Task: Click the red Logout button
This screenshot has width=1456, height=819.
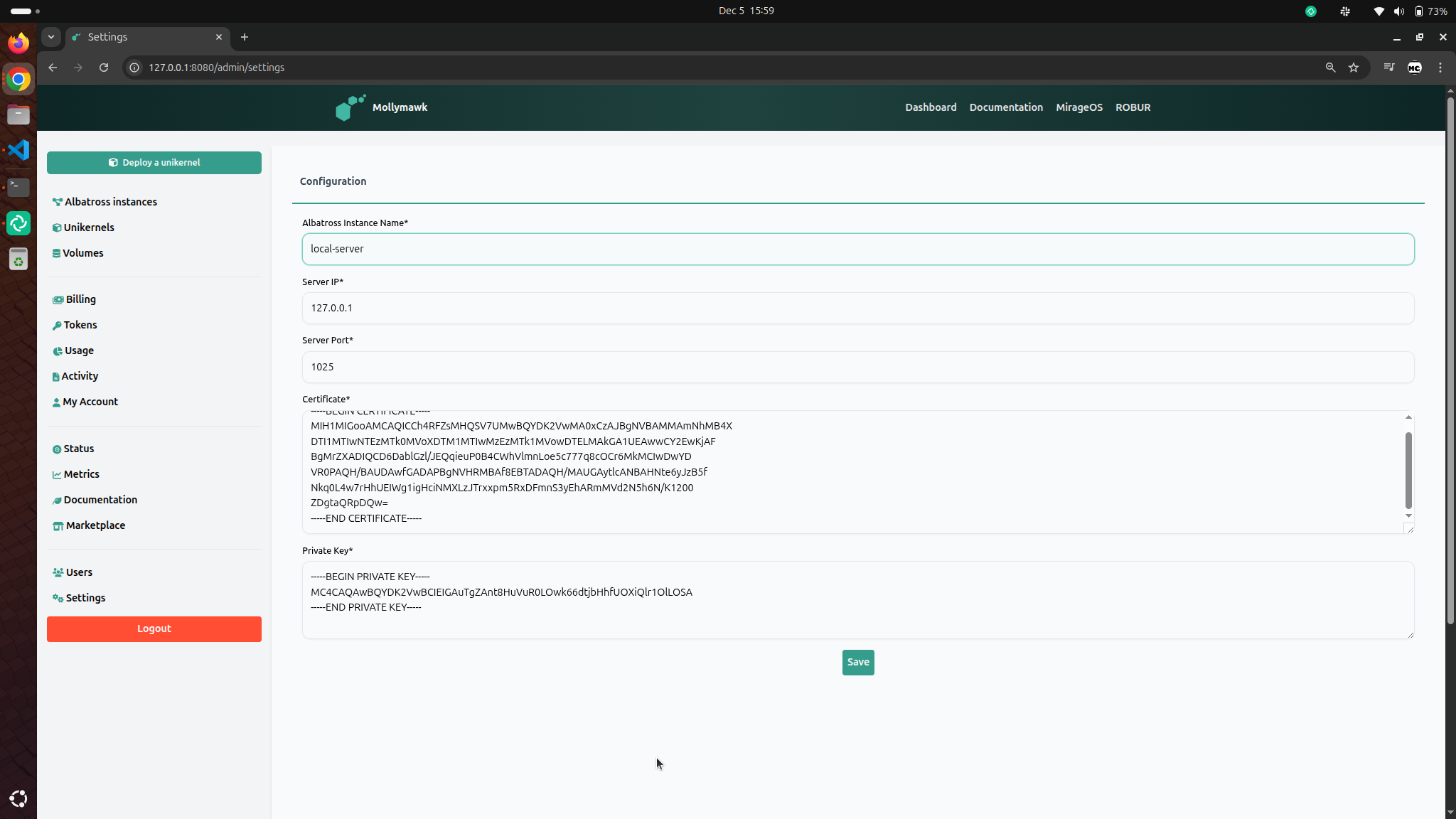Action: click(x=154, y=629)
